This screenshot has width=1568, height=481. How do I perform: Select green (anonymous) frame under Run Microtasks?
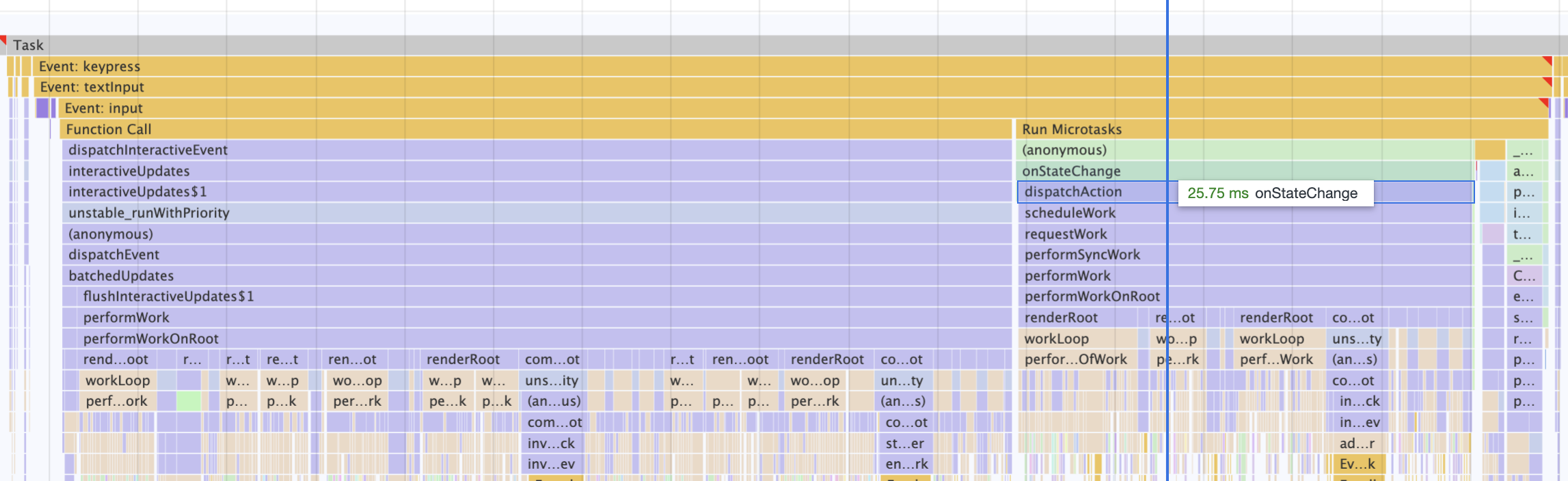pyautogui.click(x=1245, y=150)
